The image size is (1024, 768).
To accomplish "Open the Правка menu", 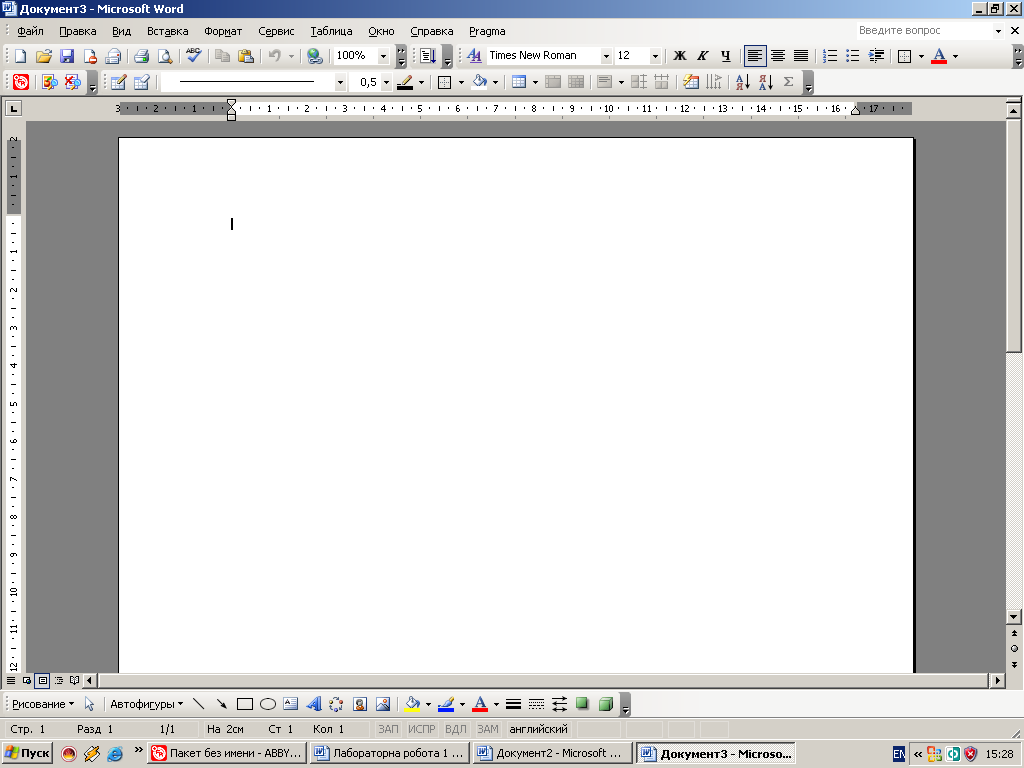I will pos(78,31).
